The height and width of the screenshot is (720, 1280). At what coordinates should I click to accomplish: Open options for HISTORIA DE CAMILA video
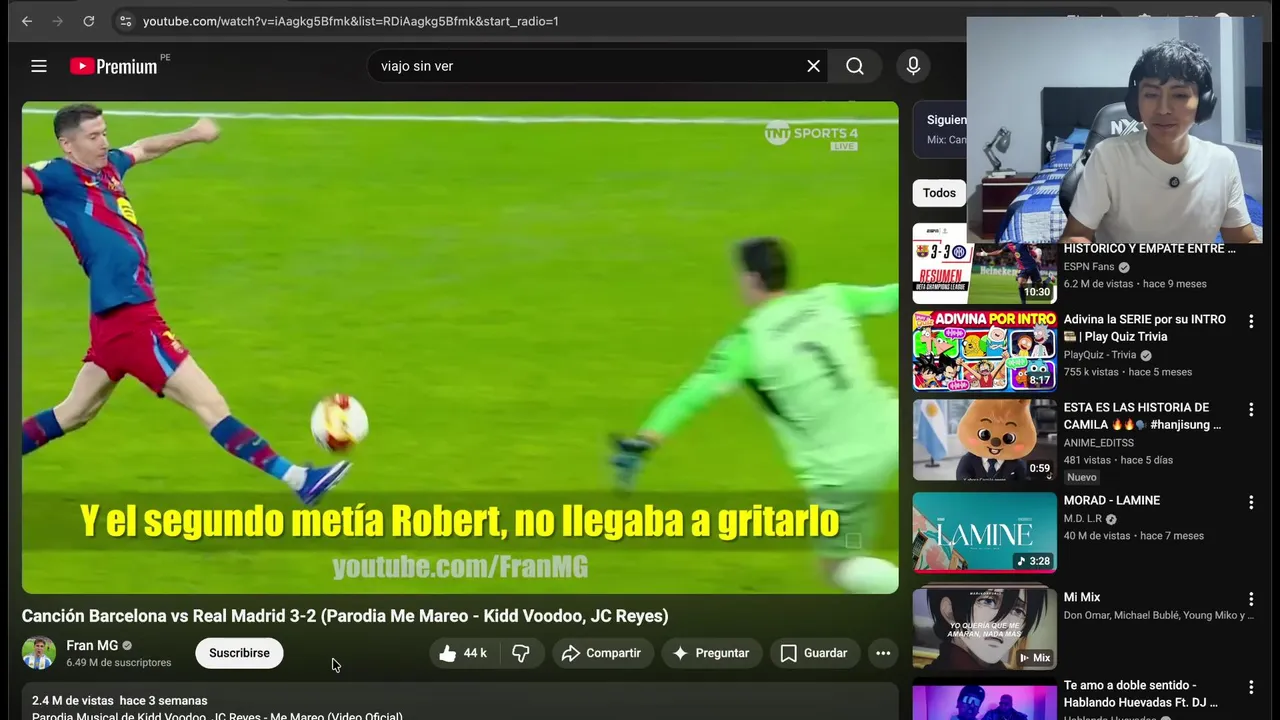point(1250,409)
